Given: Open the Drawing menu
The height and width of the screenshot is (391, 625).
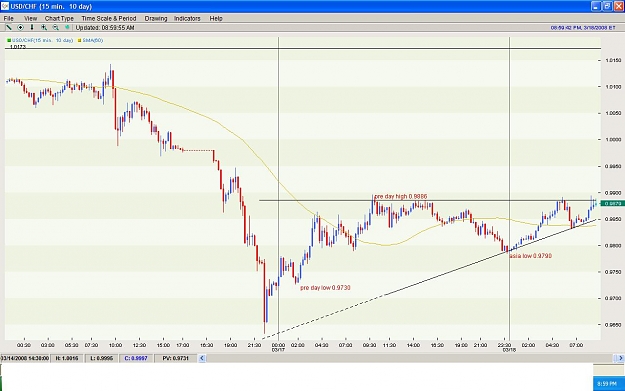Looking at the screenshot, I should pos(156,18).
